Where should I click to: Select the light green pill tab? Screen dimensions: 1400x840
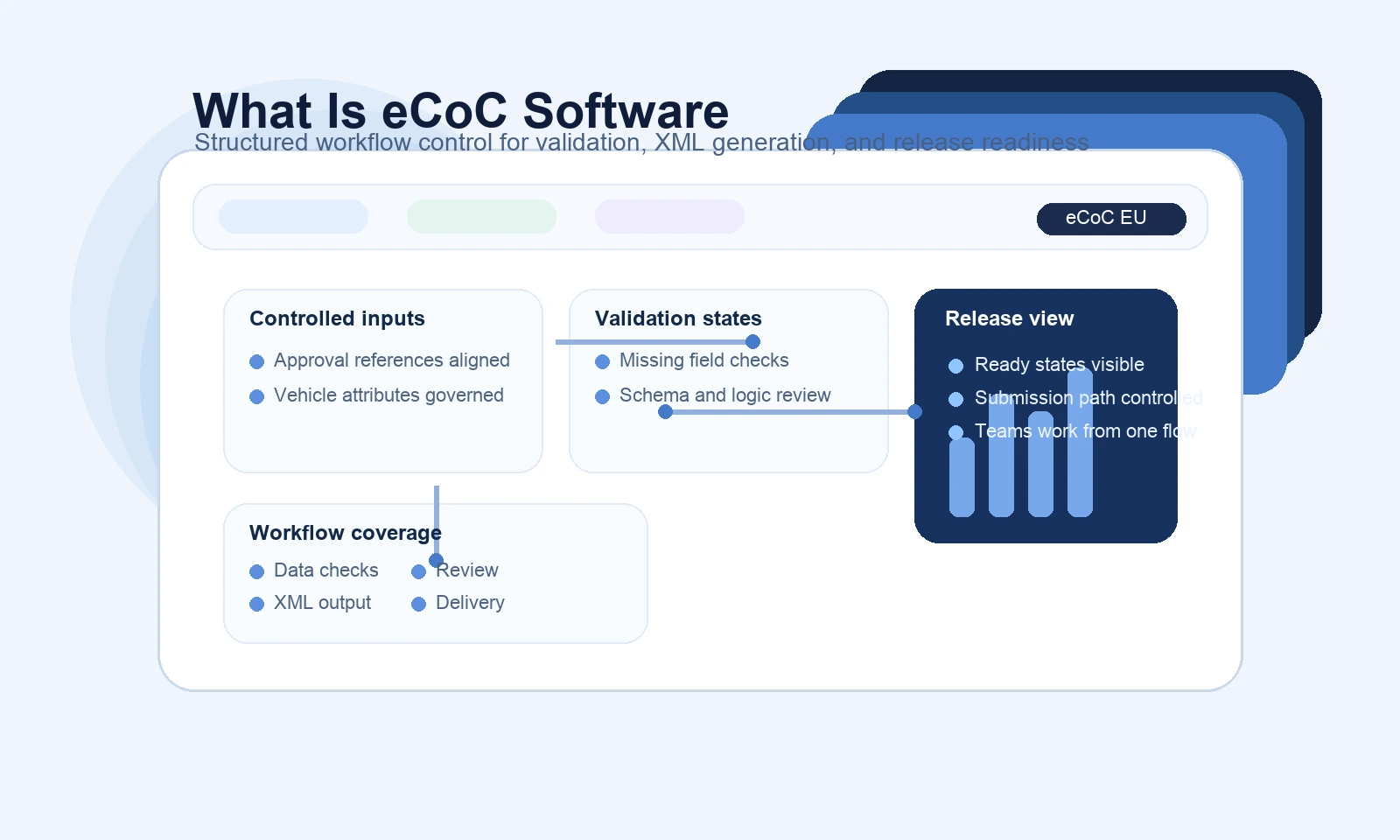(481, 217)
